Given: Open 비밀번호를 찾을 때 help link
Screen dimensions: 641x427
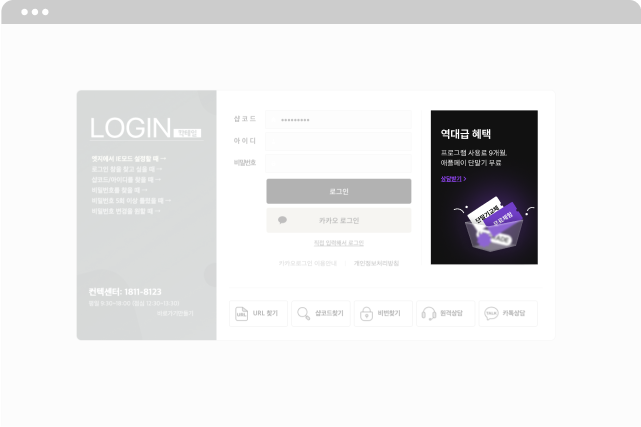Looking at the screenshot, I should (119, 190).
